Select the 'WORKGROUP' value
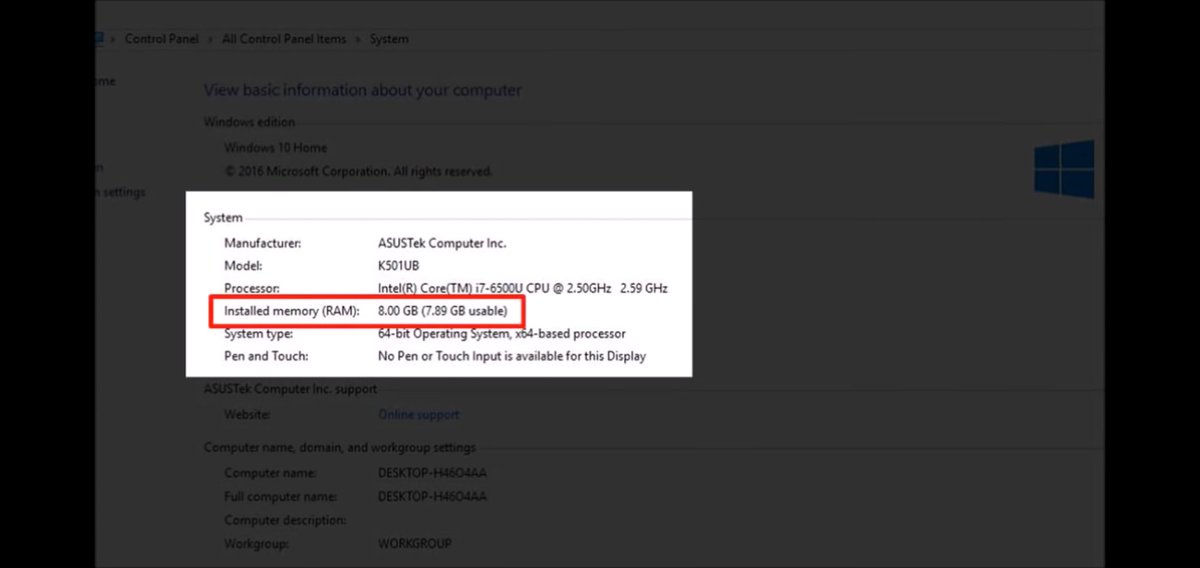 point(415,544)
